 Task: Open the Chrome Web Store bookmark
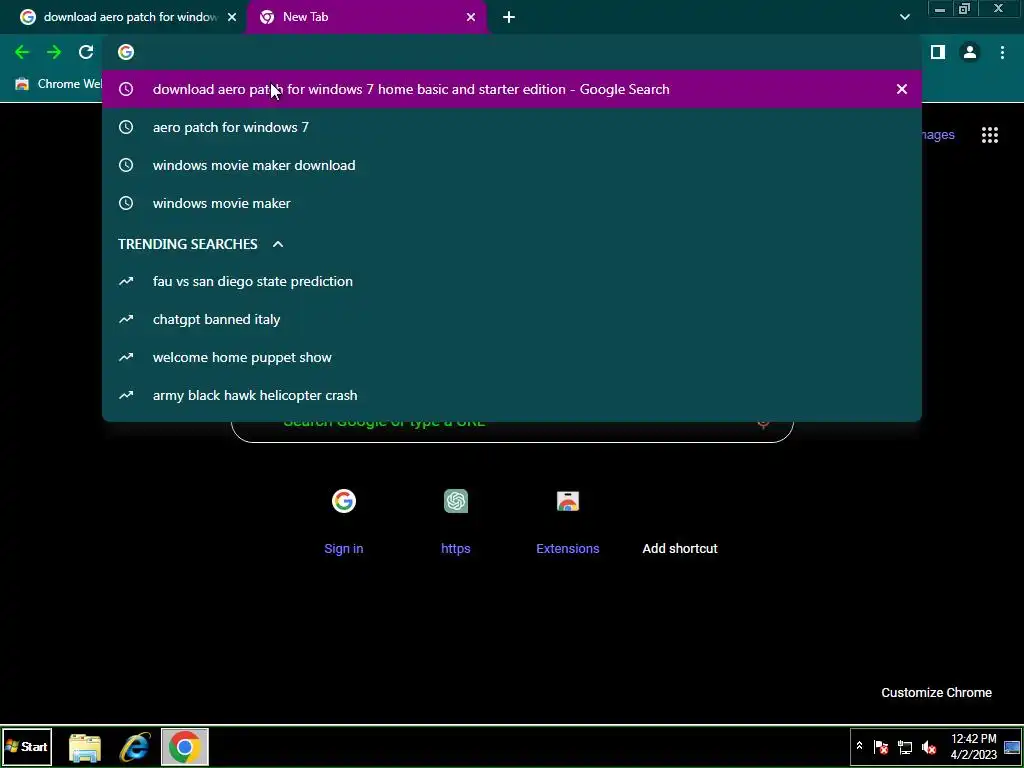(59, 84)
